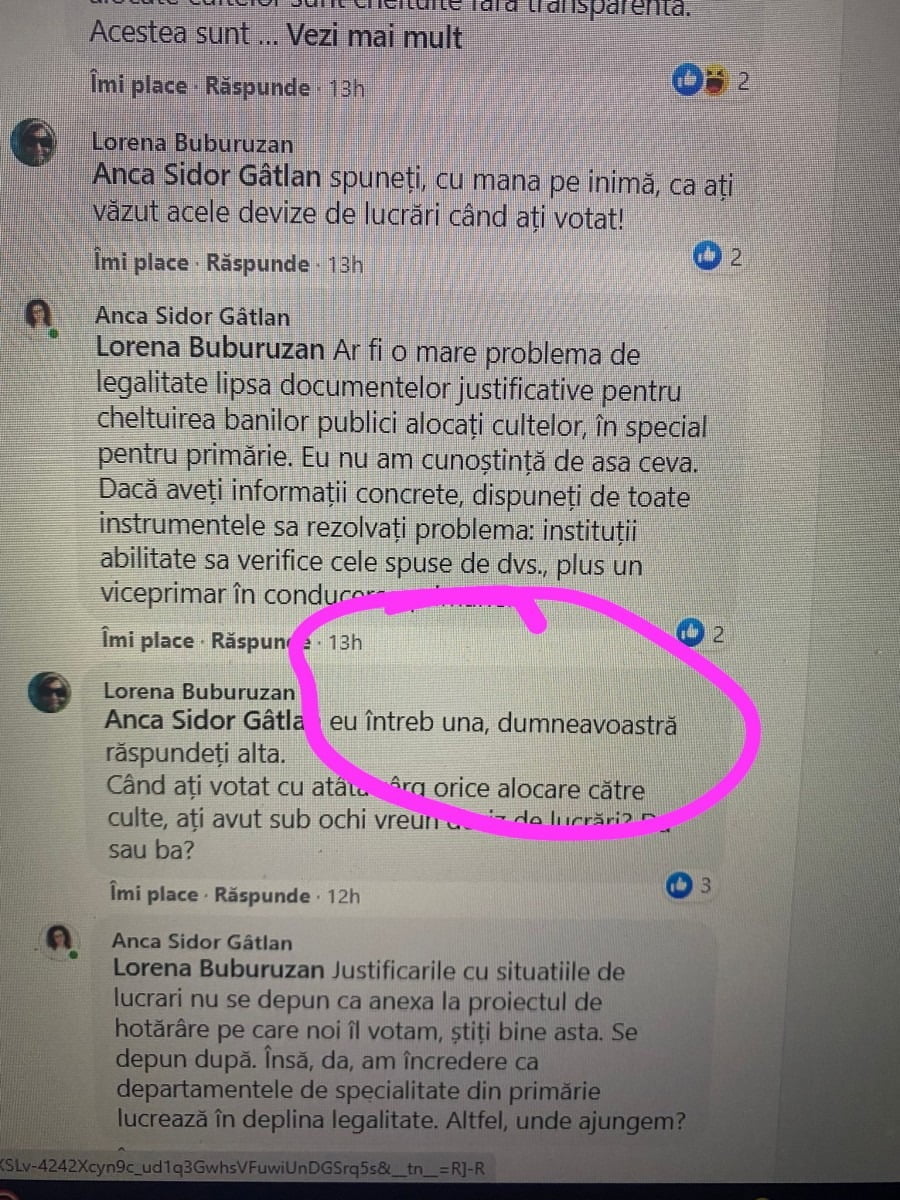Click bold Lorena Buburuzan mention in Anca's reply
The width and height of the screenshot is (900, 1200).
[x=210, y=352]
